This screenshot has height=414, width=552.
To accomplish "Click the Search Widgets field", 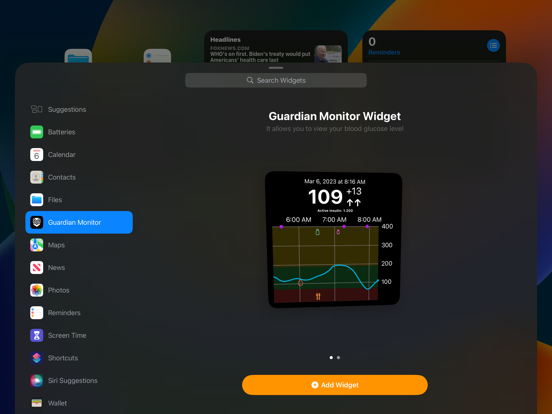I will pos(276,80).
